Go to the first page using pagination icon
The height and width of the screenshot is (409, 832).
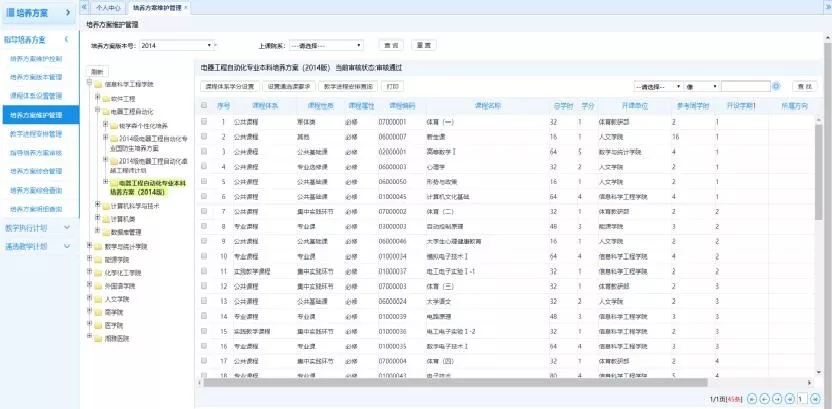click(x=751, y=400)
